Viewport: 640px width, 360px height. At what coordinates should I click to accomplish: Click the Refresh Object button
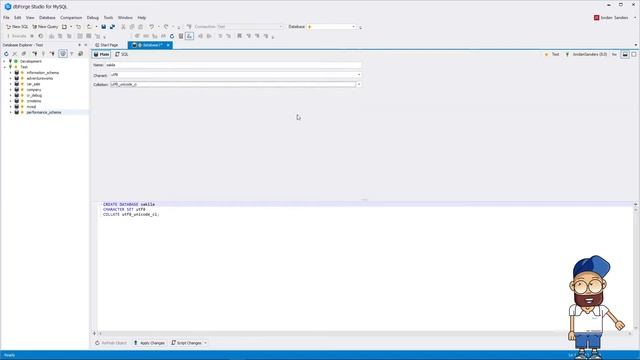pyautogui.click(x=111, y=343)
